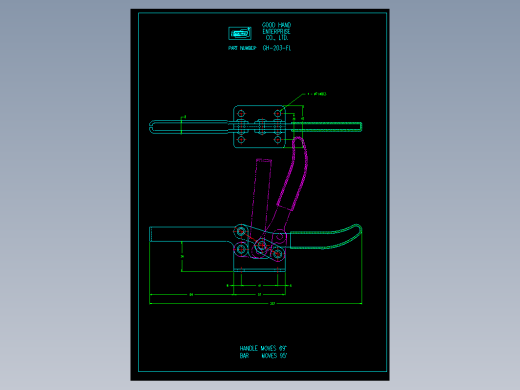This screenshot has height=390, width=520.
Task: Click the 'HANDLE MOVES' note line
Action: 263,348
